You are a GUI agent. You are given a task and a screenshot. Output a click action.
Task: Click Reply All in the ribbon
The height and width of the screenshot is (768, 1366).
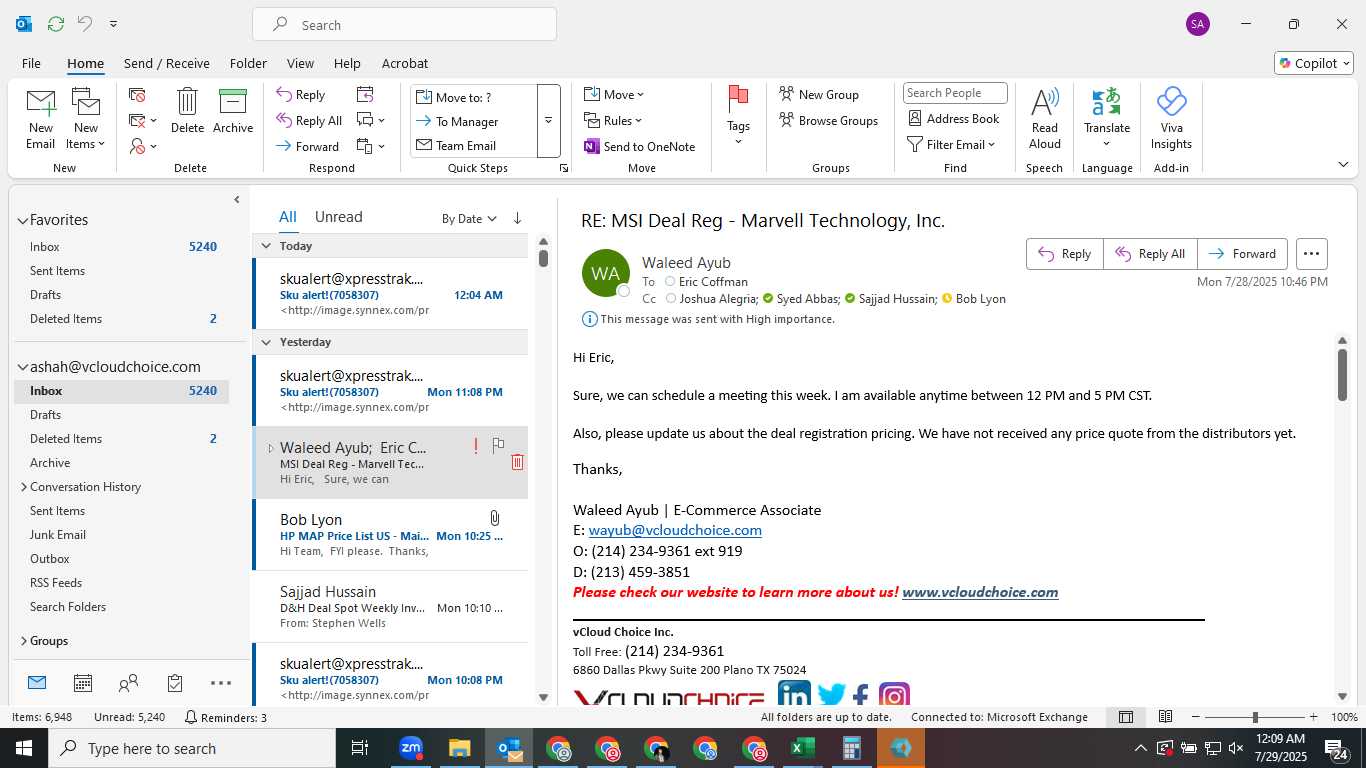tap(310, 121)
